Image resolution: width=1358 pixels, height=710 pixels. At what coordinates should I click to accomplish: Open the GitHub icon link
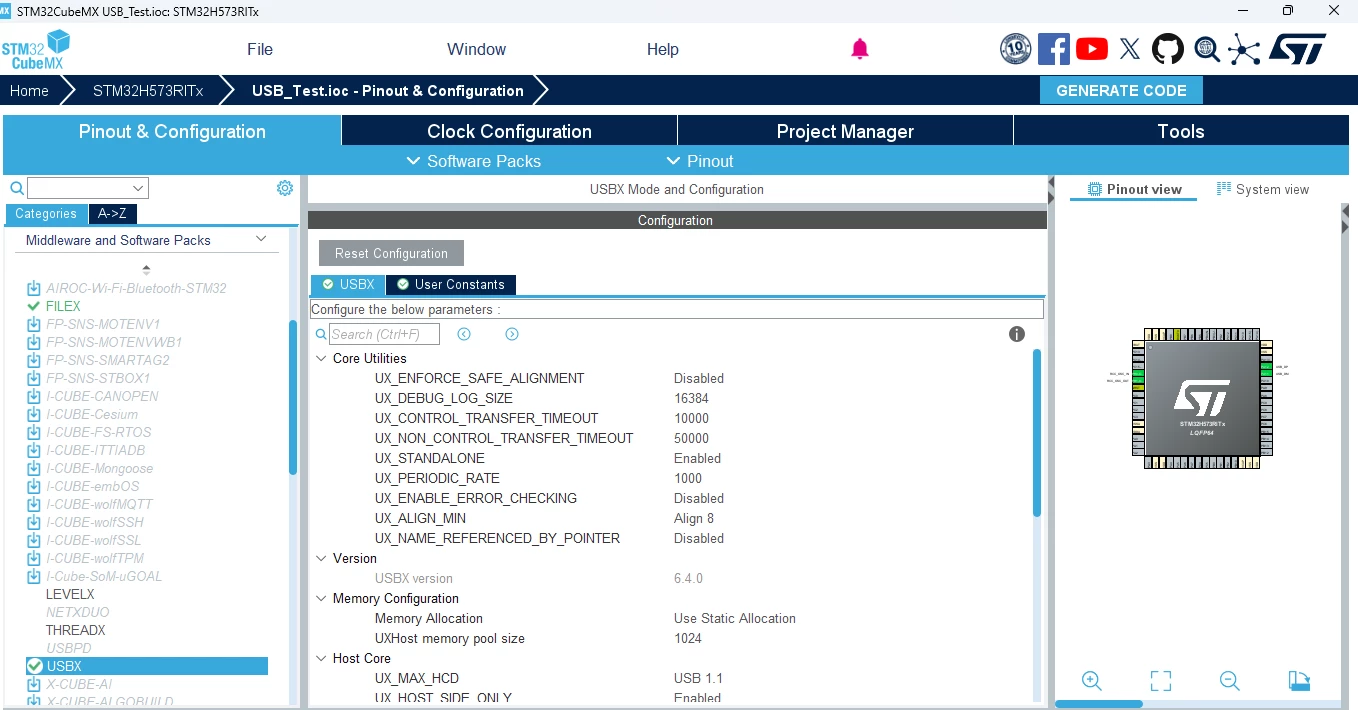coord(1168,49)
